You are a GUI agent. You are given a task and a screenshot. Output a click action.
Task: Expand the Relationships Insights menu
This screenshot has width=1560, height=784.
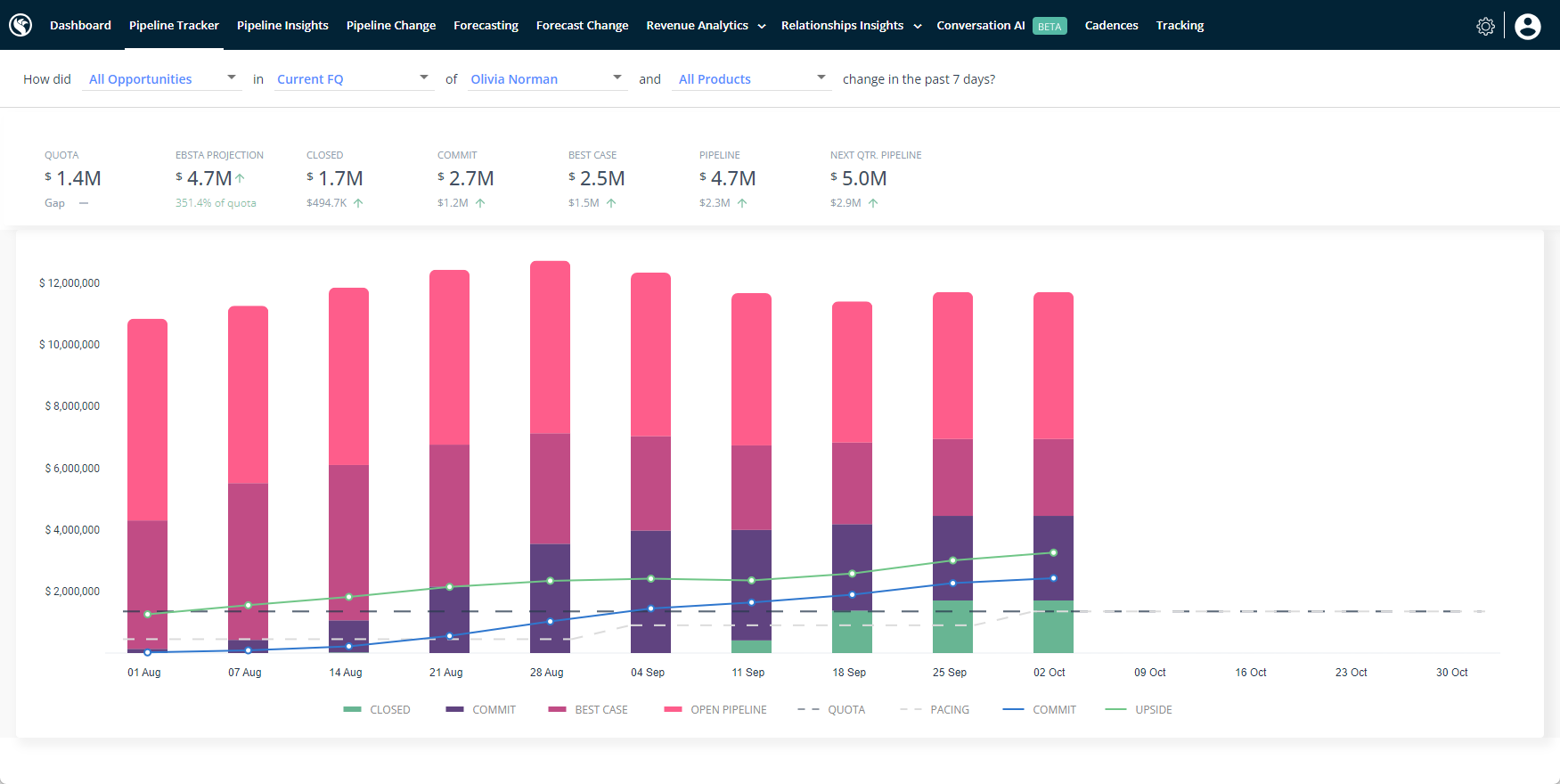point(851,26)
